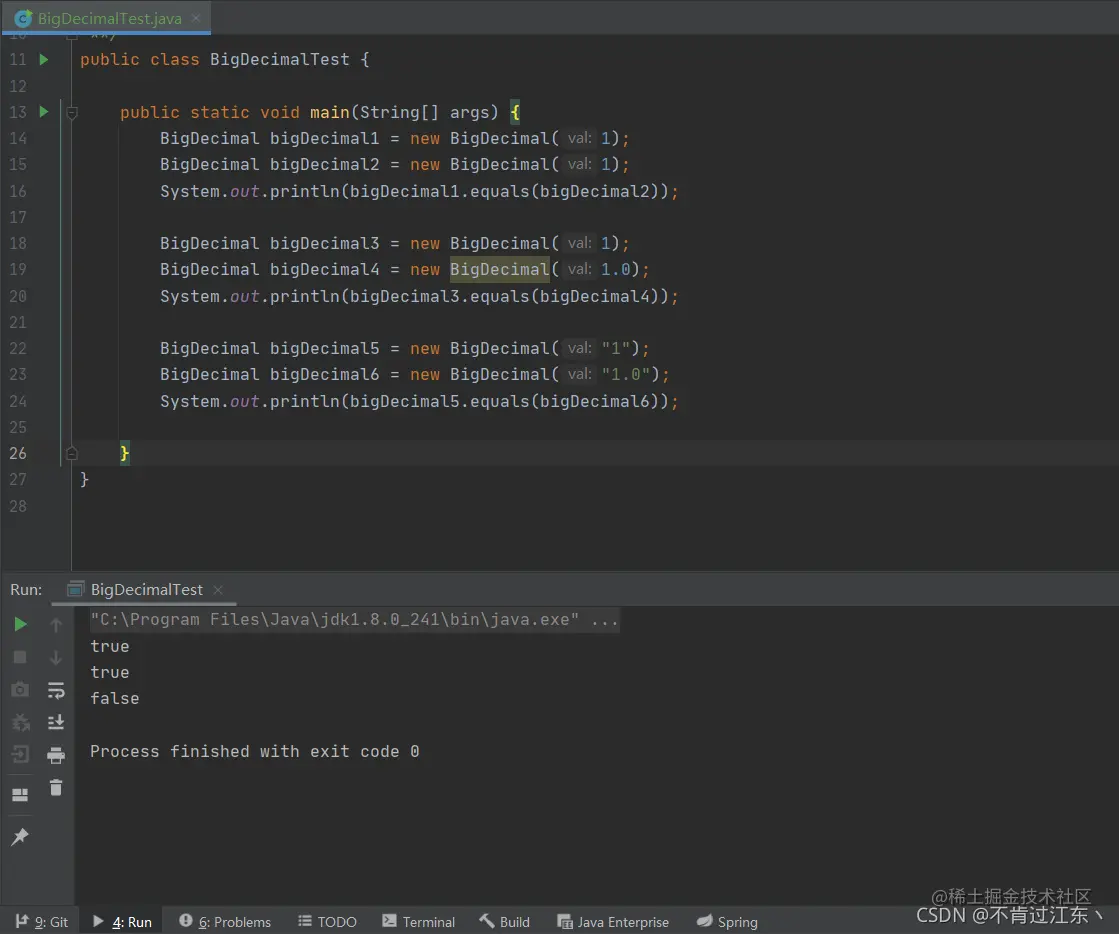Click the down arrow stack trace icon
1119x934 pixels.
pyautogui.click(x=56, y=657)
